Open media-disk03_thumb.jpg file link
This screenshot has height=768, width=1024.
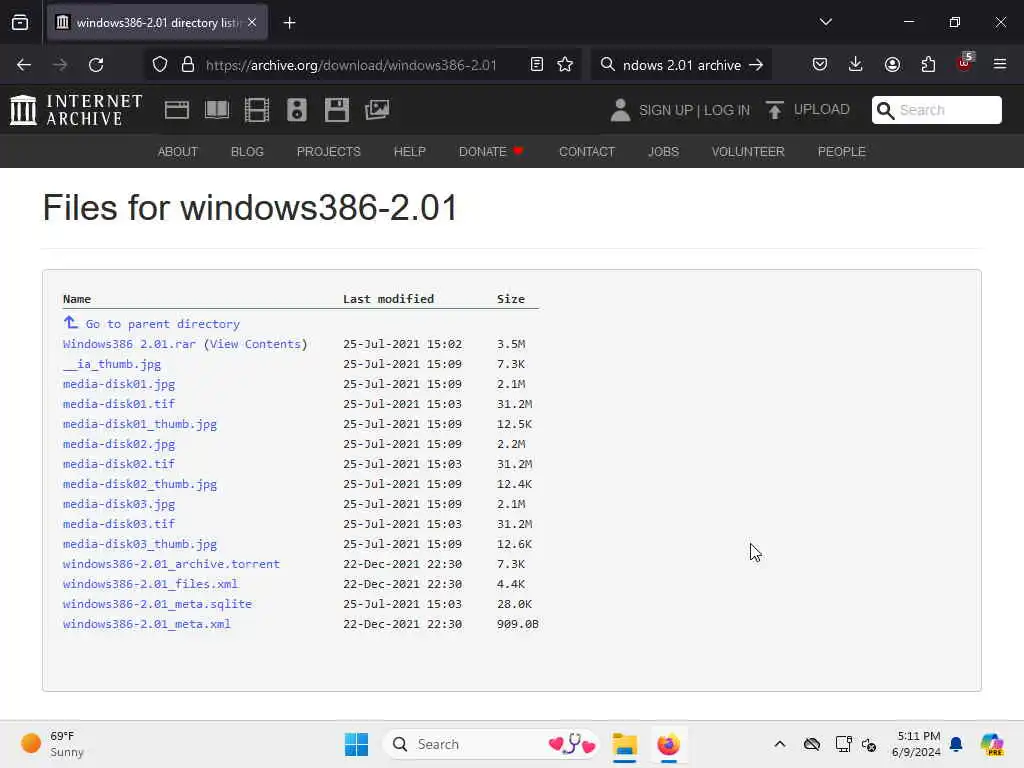(140, 544)
